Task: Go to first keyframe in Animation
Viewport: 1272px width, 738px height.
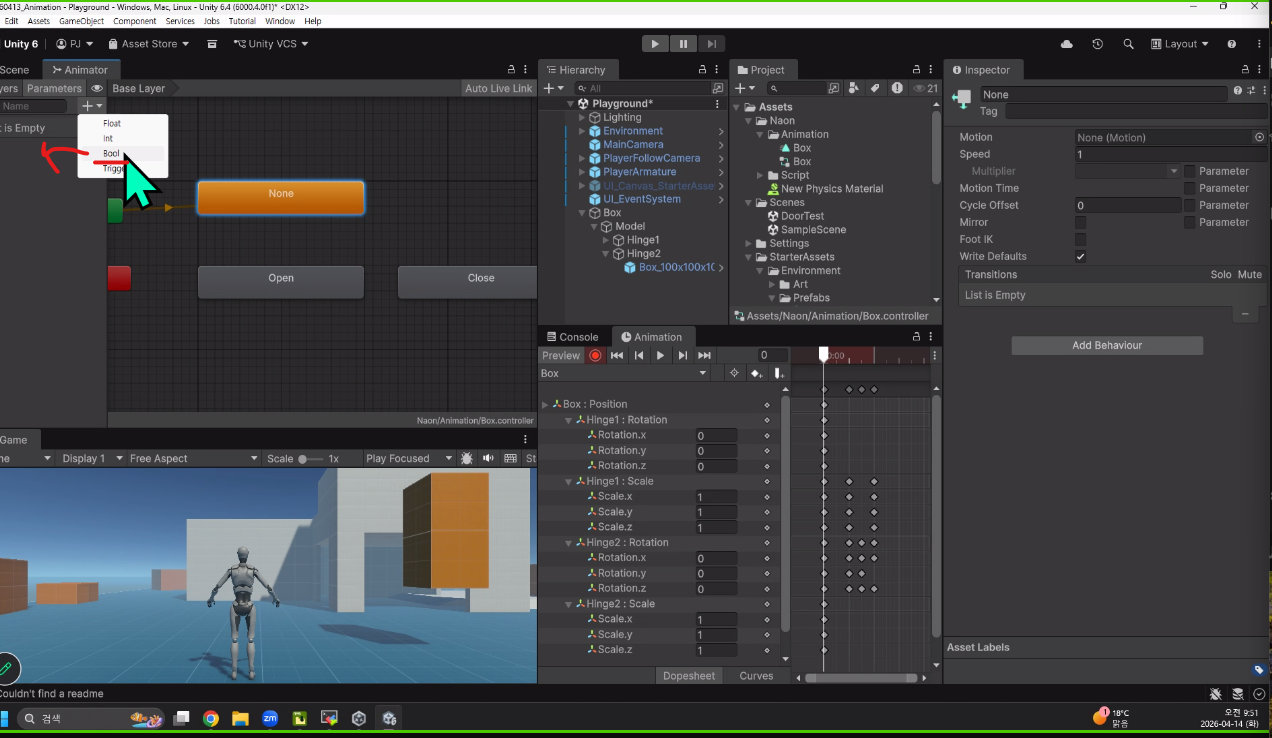Action: click(x=617, y=355)
